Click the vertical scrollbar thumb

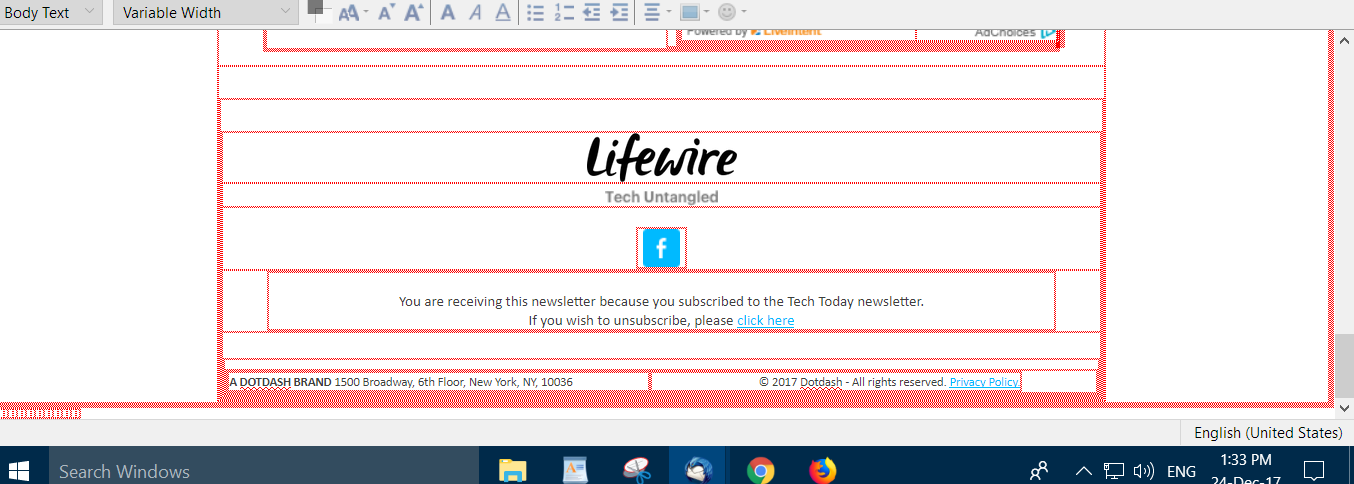1344,365
